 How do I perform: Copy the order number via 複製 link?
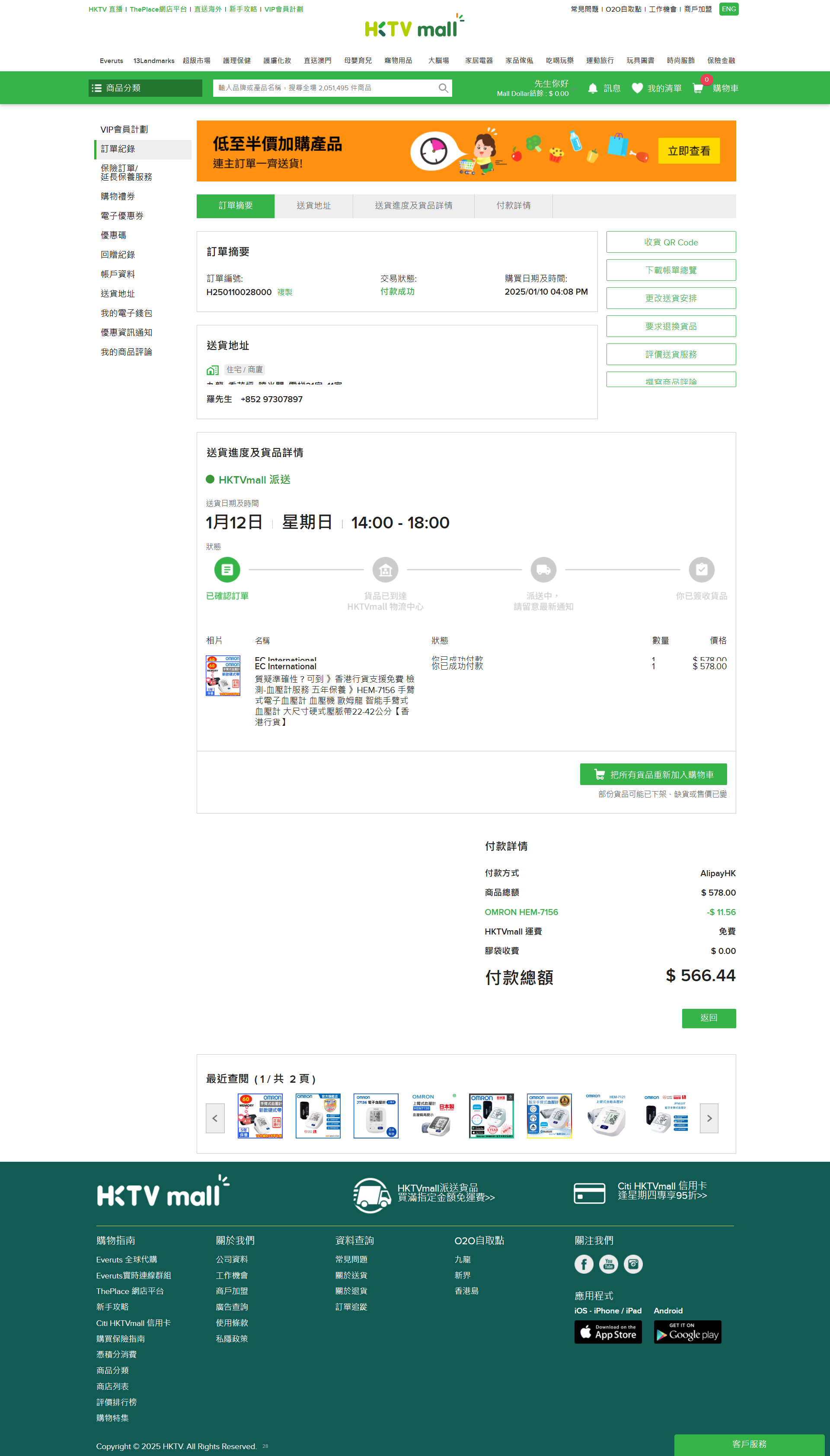[x=284, y=292]
